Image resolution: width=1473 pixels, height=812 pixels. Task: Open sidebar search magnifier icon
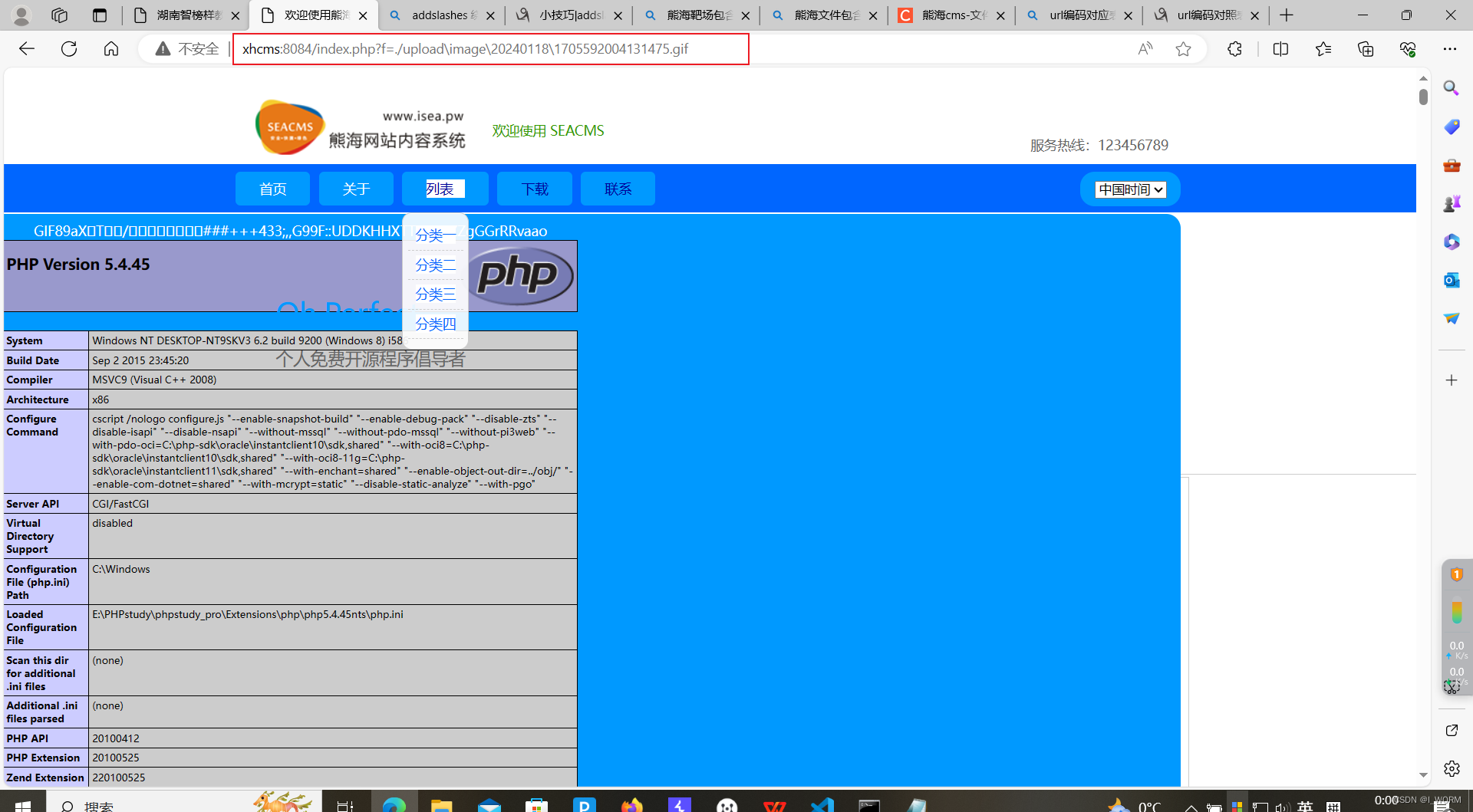coord(1451,88)
